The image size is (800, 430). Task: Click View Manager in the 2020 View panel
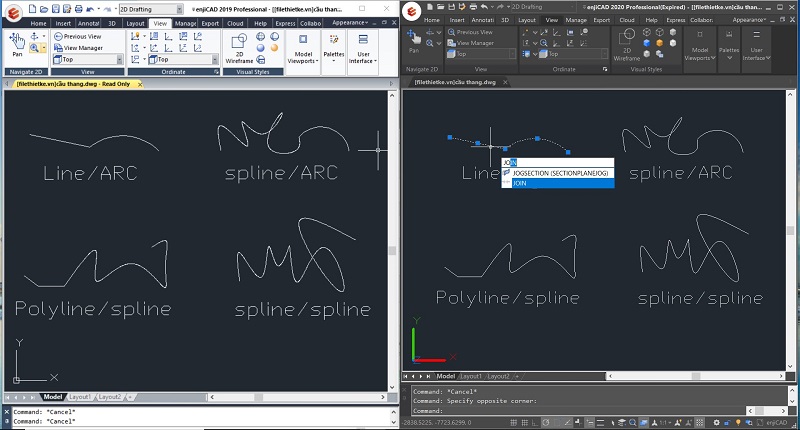[470, 43]
